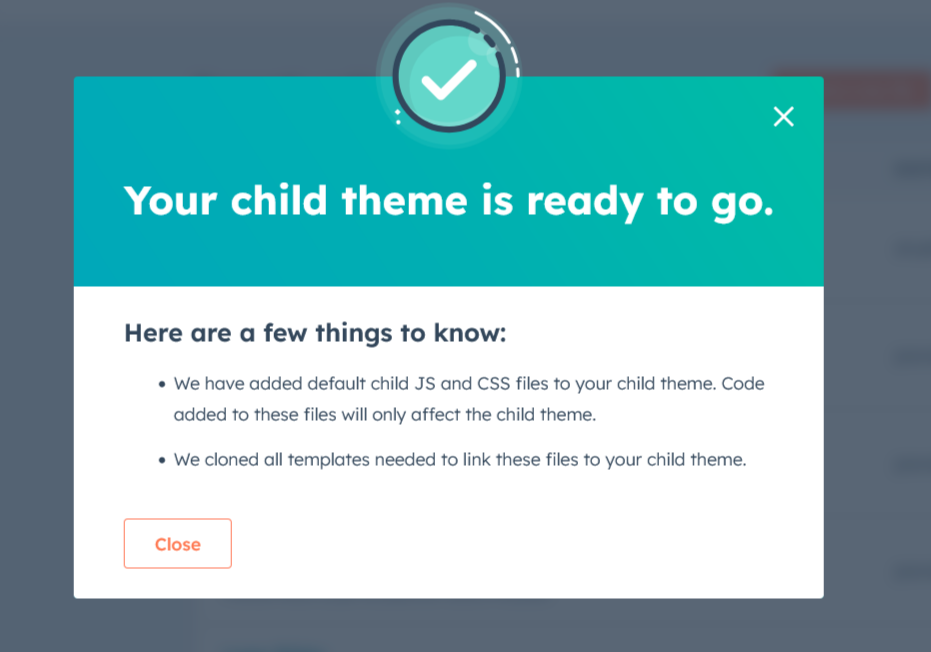This screenshot has width=931, height=652.
Task: Select the bullet about cloned templates
Action: tap(460, 461)
